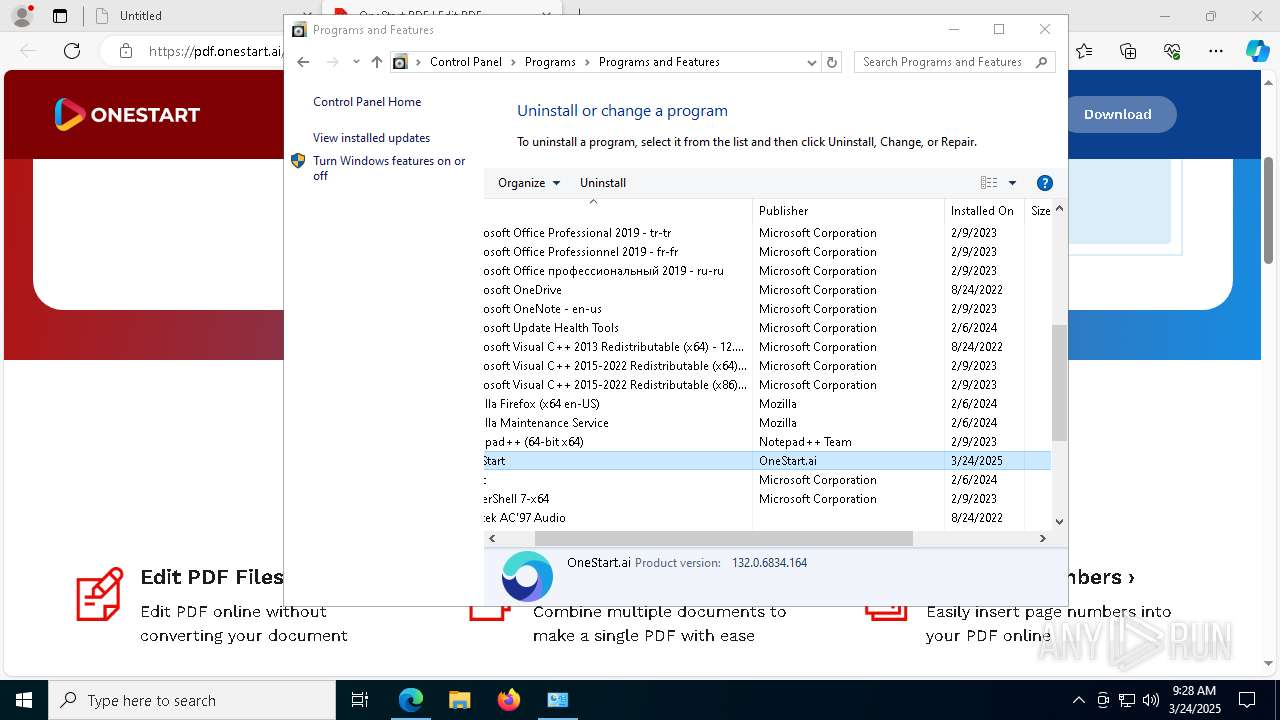Select Realtek AC'97 Audio row
The width and height of the screenshot is (1280, 720).
coord(767,518)
